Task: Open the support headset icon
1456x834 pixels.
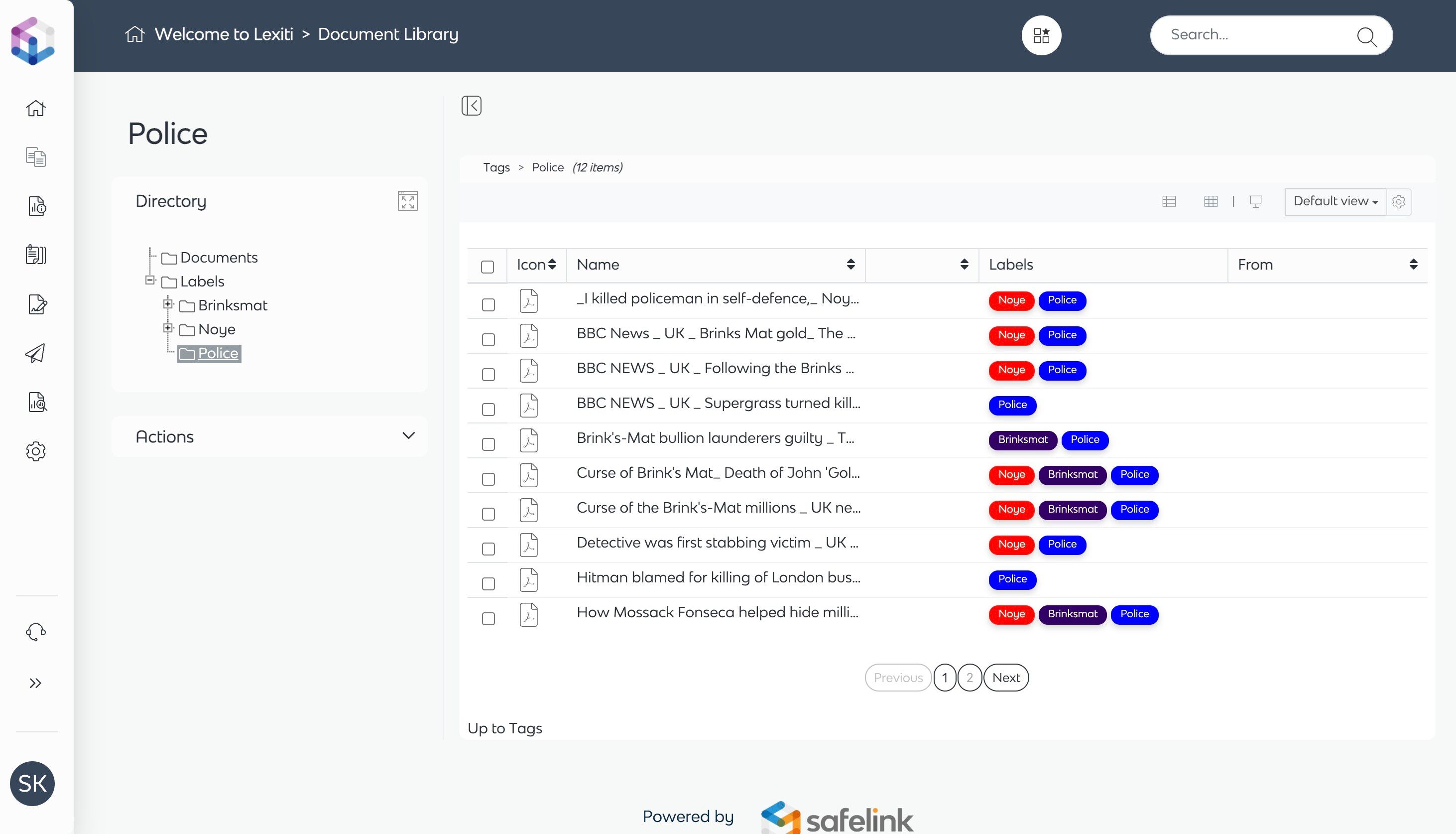Action: (35, 632)
